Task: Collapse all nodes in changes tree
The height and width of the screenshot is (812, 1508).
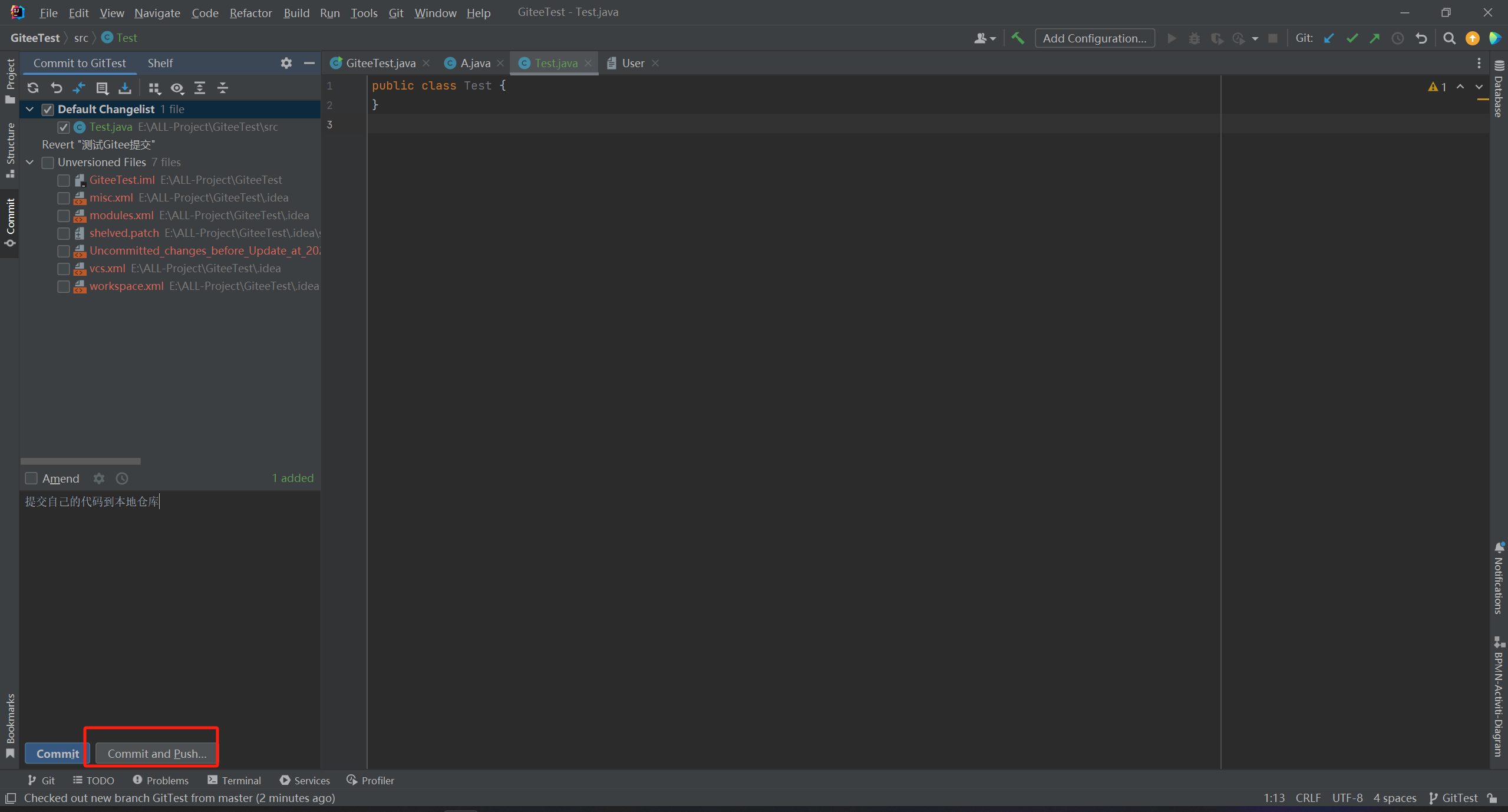Action: pyautogui.click(x=223, y=88)
